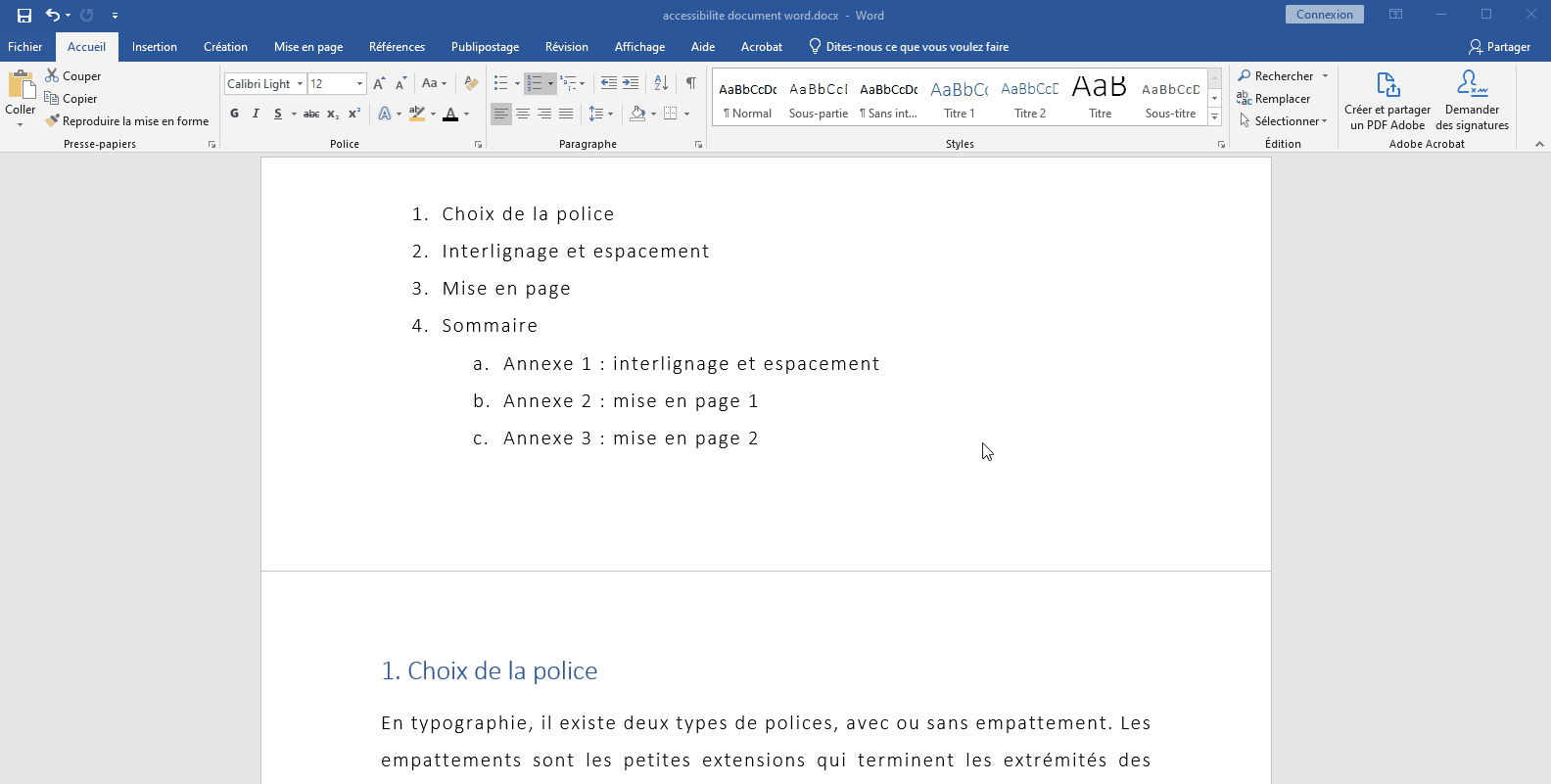Image resolution: width=1551 pixels, height=784 pixels.
Task: Decrease font size with the small A icon
Action: tap(400, 84)
